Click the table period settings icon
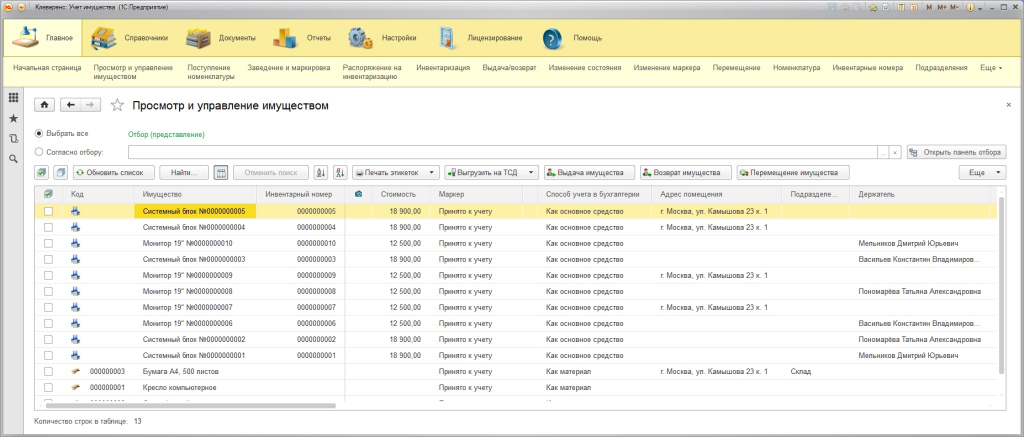Viewport: 1024px width, 437px height. click(x=221, y=172)
